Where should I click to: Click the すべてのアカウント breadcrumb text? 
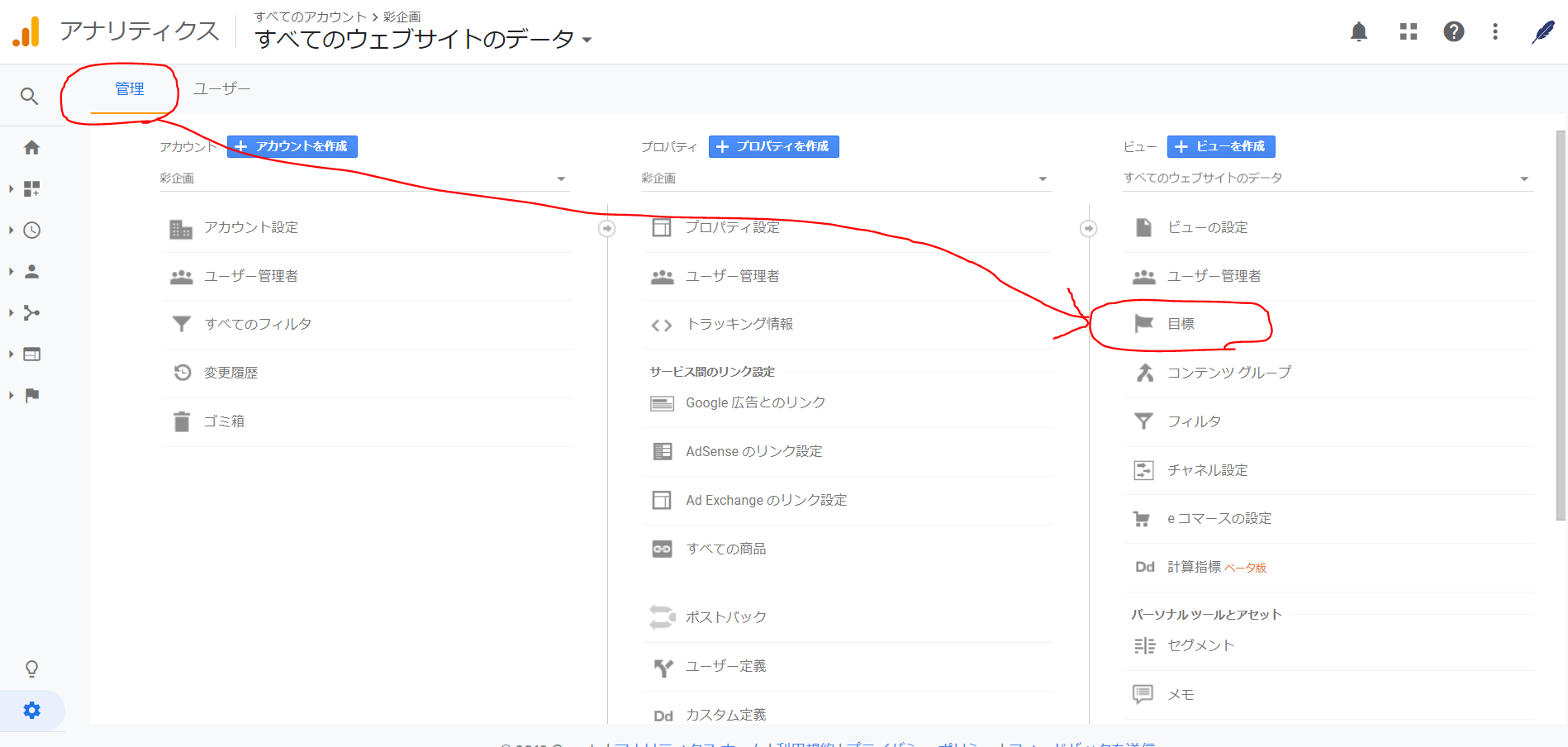pos(311,17)
